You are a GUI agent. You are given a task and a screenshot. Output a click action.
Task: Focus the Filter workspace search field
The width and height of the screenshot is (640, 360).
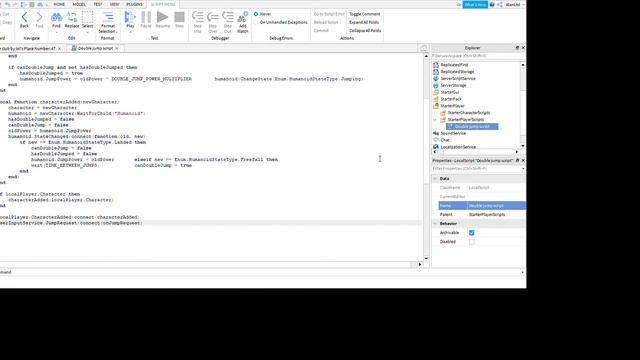[x=478, y=56]
